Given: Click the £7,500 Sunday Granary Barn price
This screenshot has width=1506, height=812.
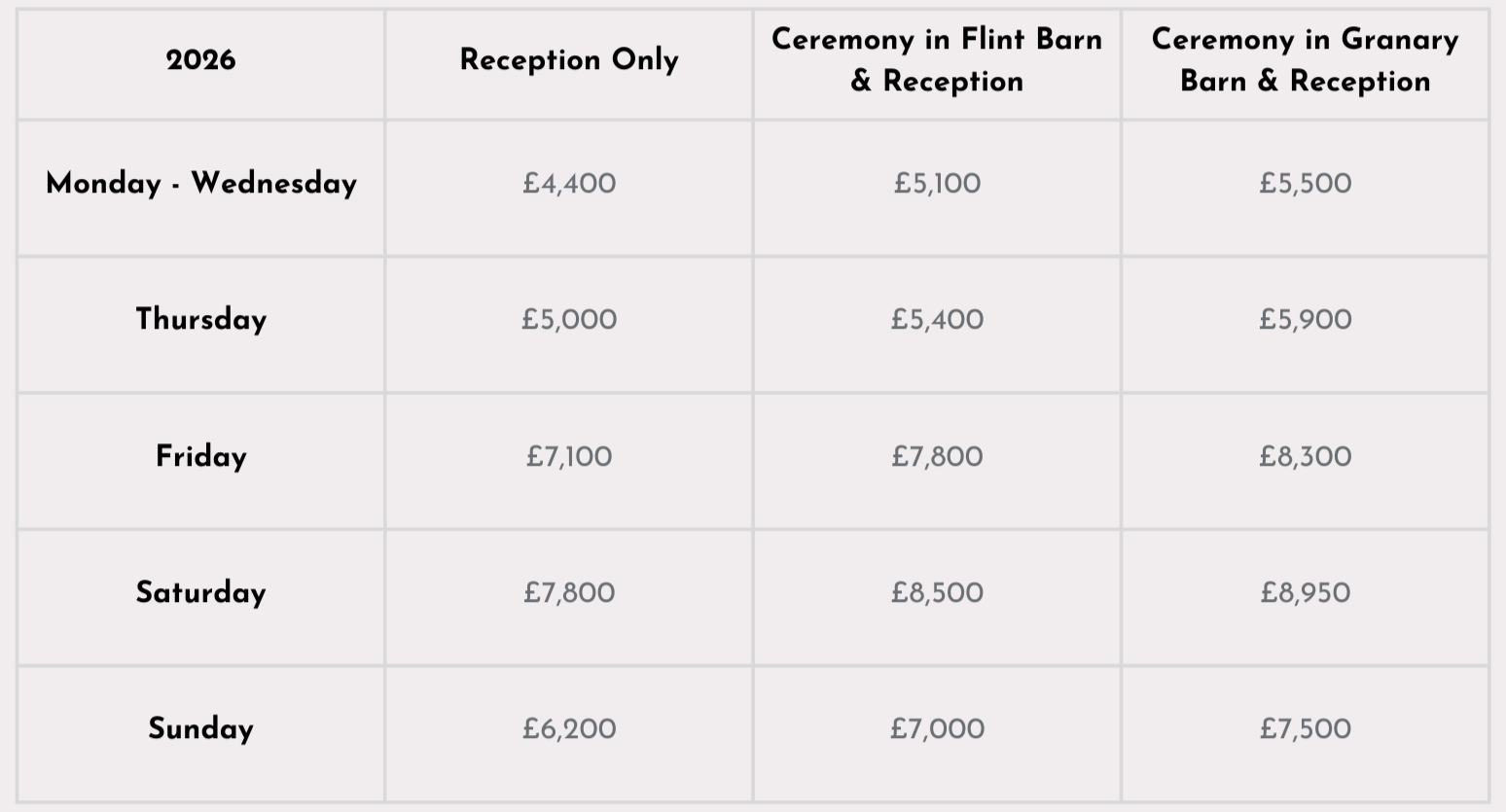Looking at the screenshot, I should [1305, 729].
